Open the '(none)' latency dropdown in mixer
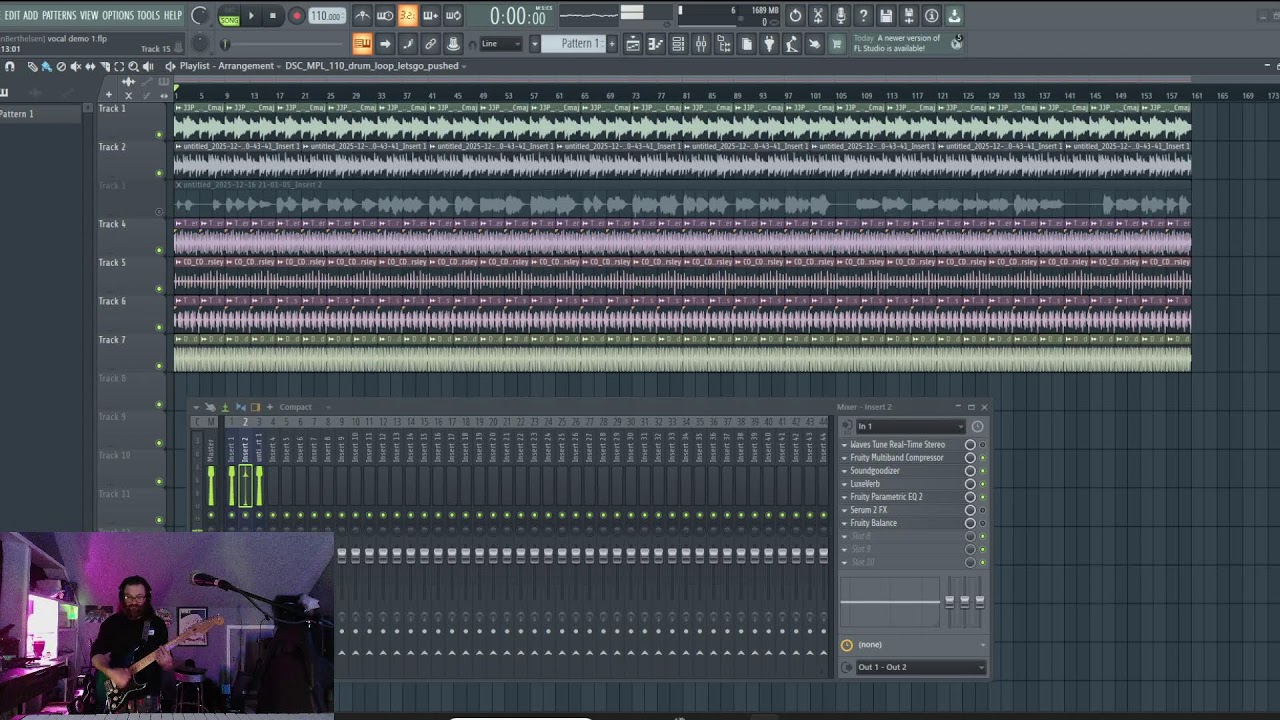 click(x=920, y=645)
